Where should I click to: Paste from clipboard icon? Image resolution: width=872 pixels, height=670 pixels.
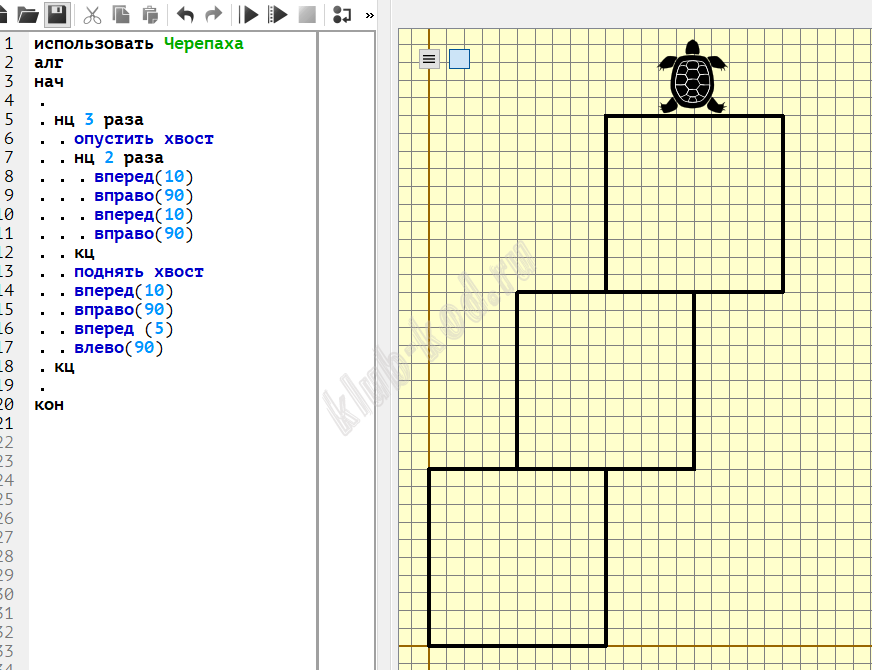tap(150, 15)
